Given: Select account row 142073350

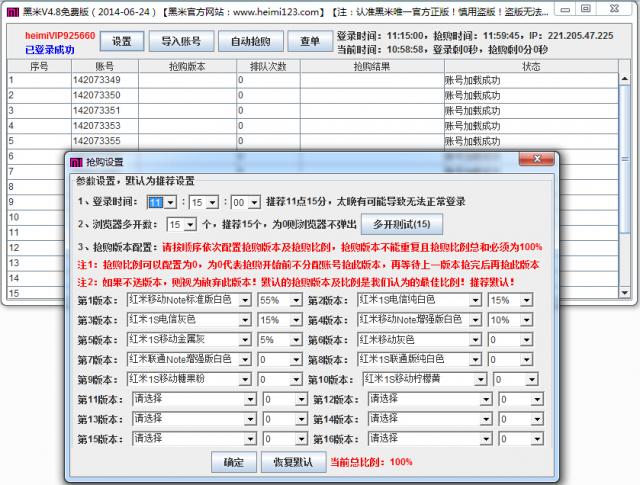Looking at the screenshot, I should tap(313, 96).
